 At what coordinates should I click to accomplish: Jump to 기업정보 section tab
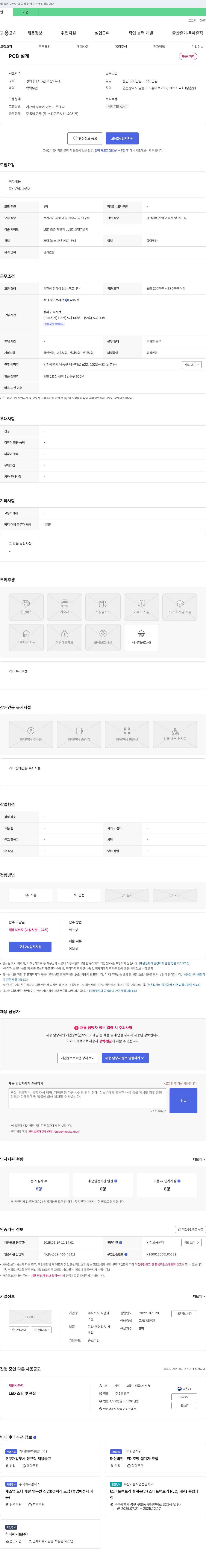click(x=197, y=46)
